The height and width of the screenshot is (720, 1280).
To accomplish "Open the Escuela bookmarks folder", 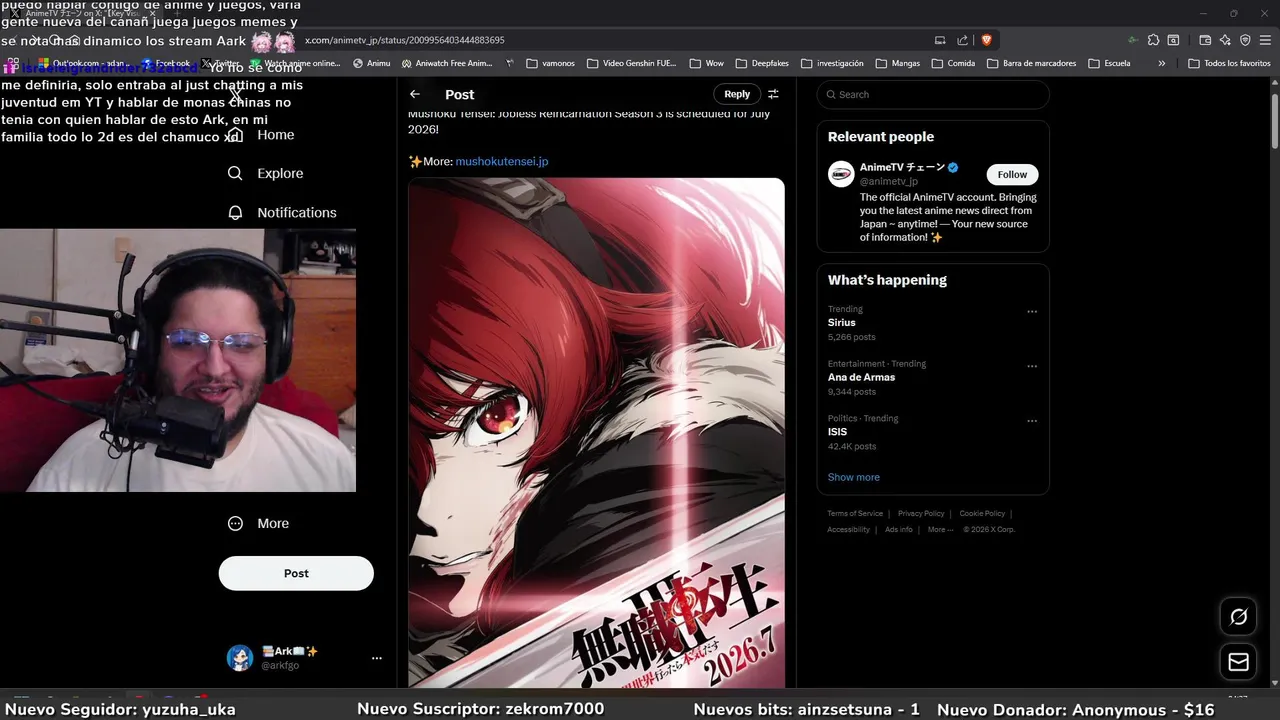I will pos(1109,63).
